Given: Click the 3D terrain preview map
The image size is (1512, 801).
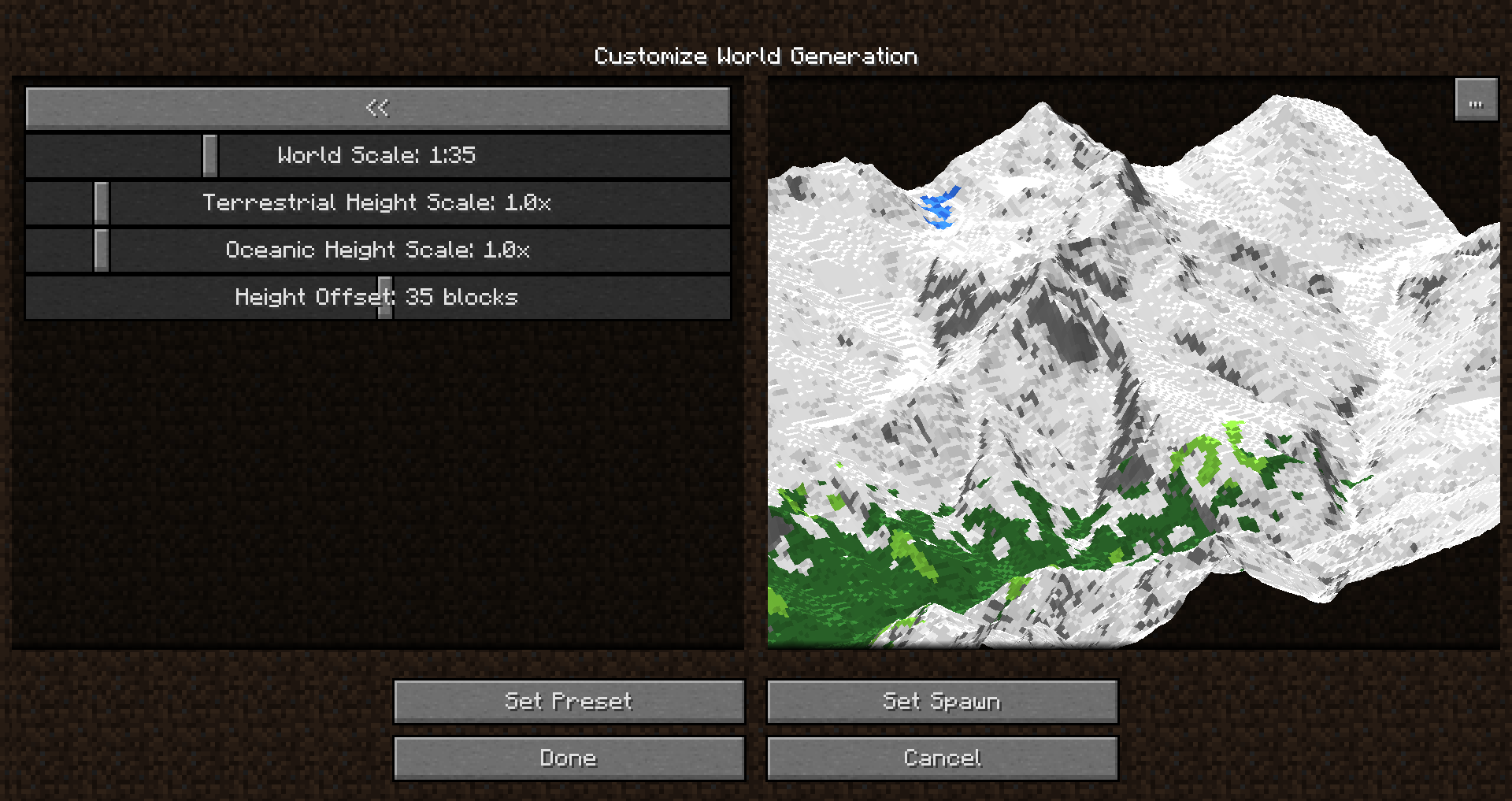Looking at the screenshot, I should click(x=1133, y=362).
